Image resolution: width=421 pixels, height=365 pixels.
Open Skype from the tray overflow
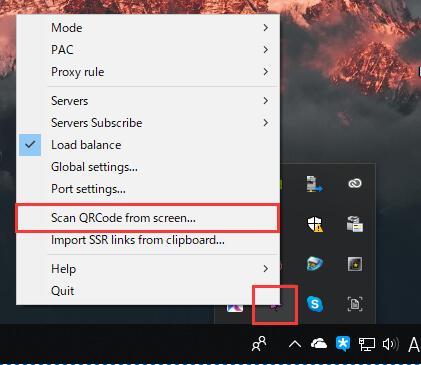pos(315,304)
